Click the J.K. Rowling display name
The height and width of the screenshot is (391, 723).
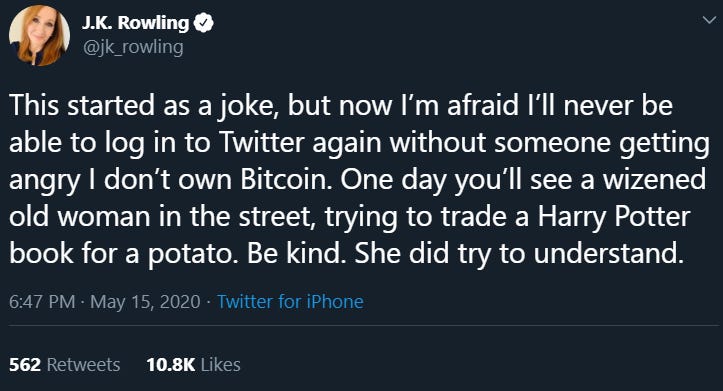pos(135,22)
